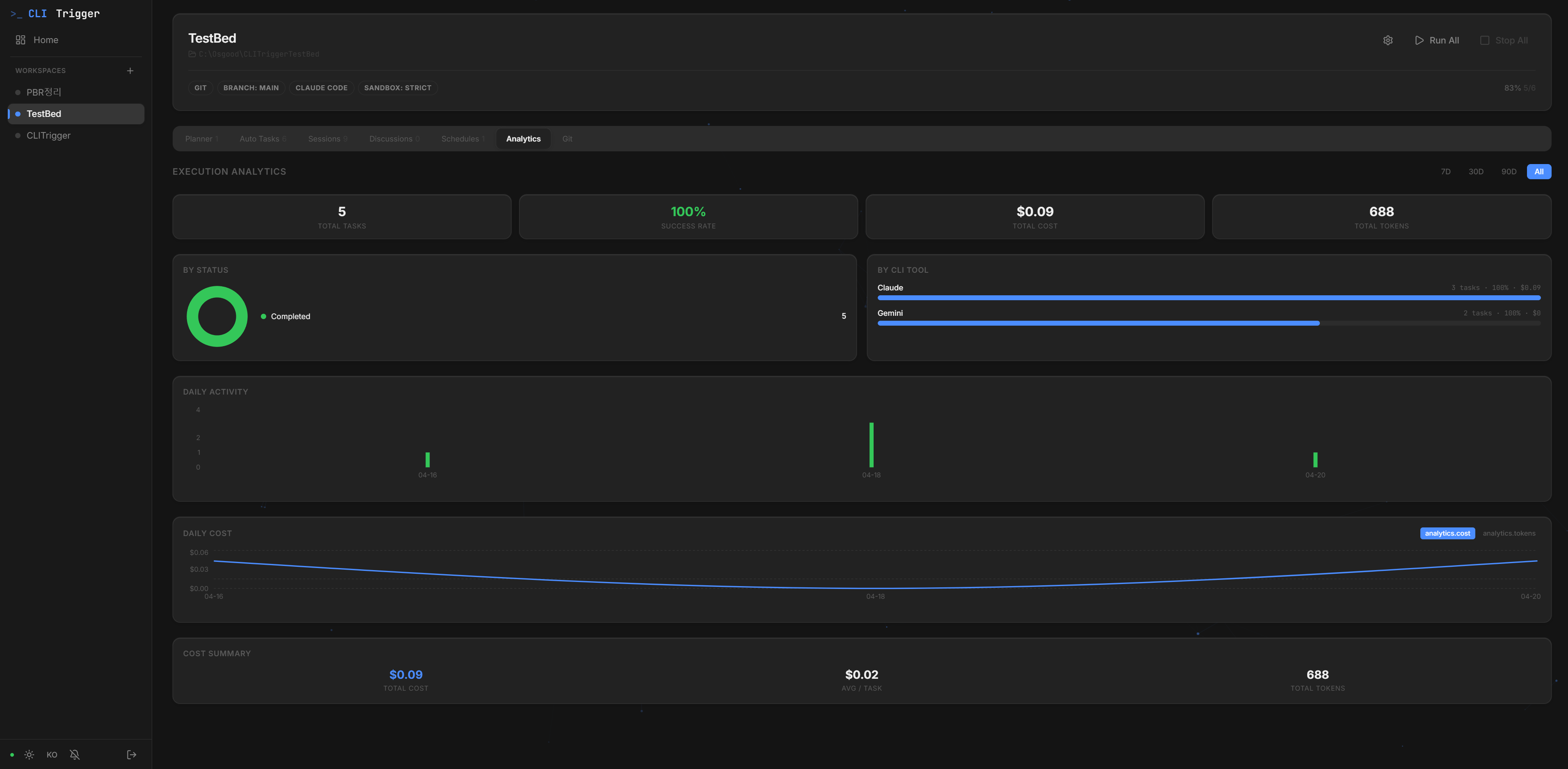This screenshot has width=1568, height=769.
Task: Click the 04-16 activity bar
Action: pos(427,460)
